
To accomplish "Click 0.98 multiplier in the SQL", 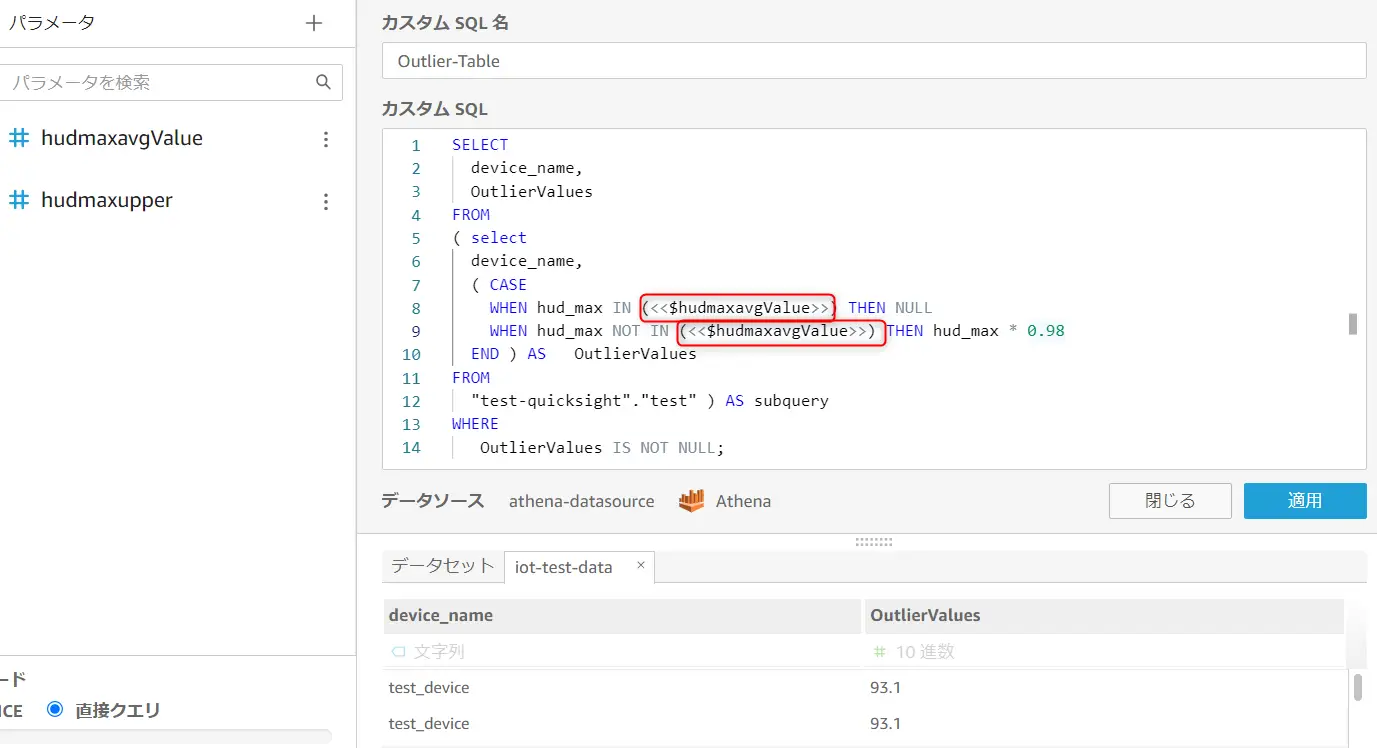I will pos(1046,331).
